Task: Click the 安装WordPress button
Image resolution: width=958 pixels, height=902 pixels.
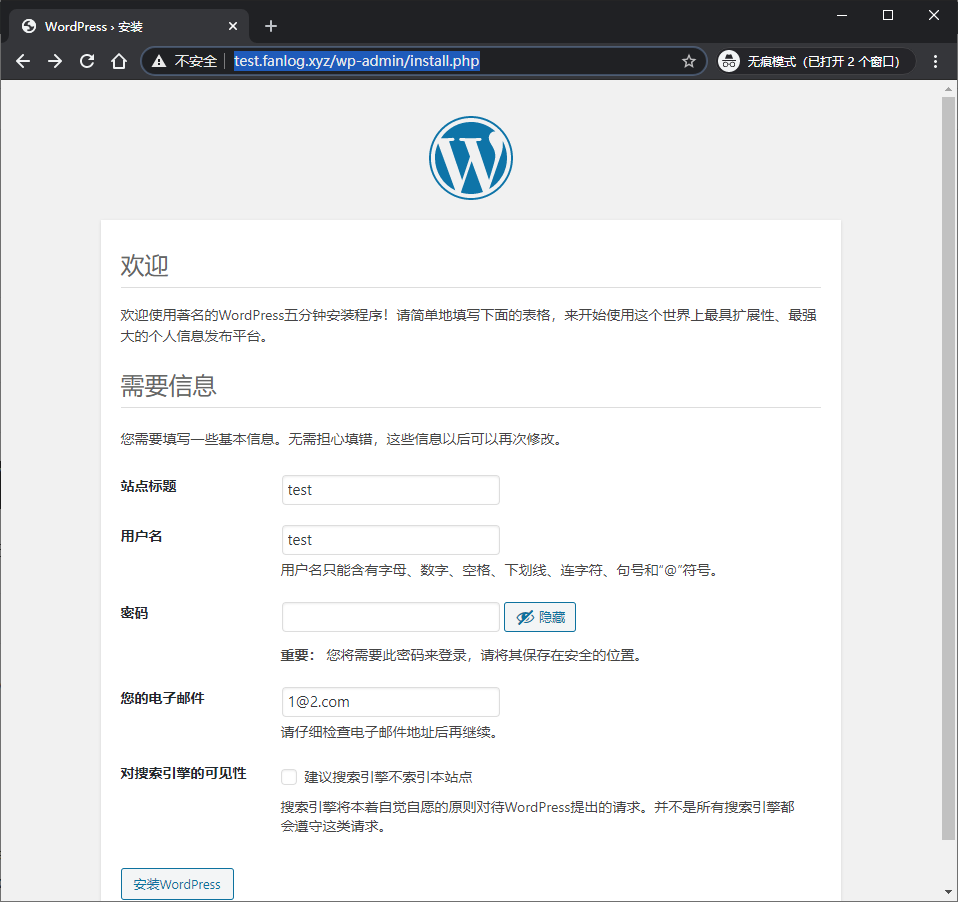Action: [x=177, y=884]
